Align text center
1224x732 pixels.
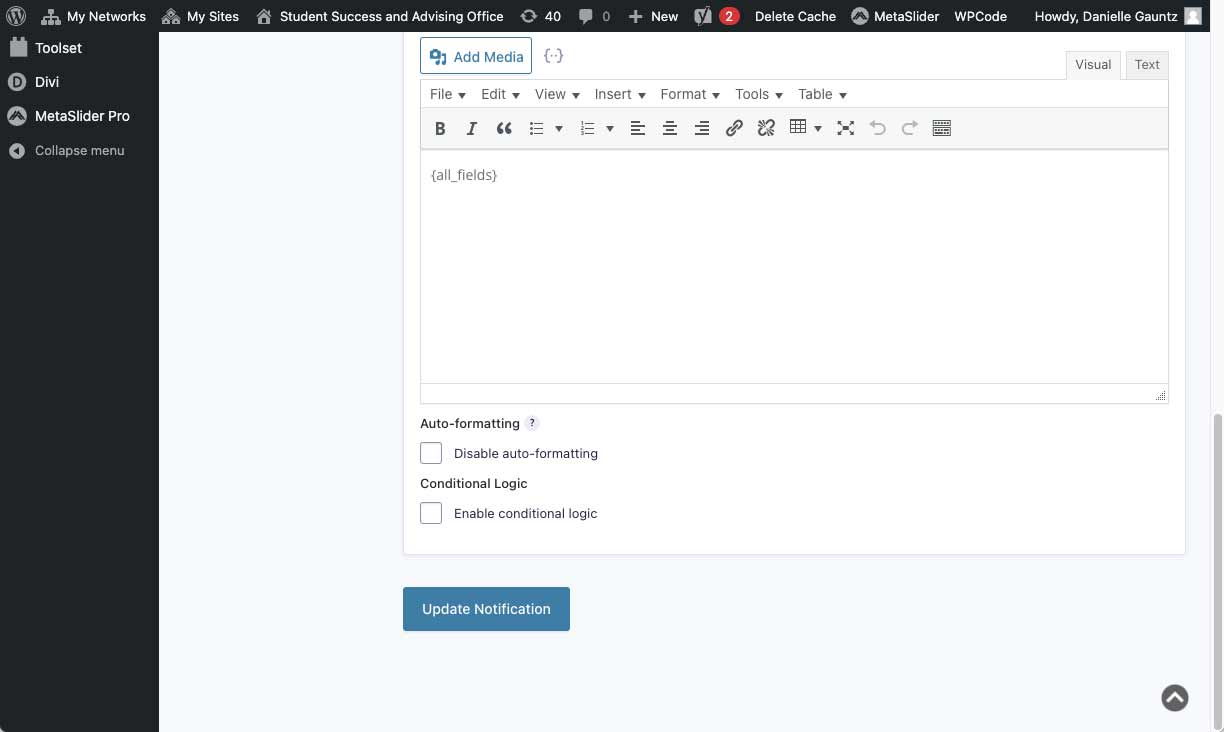coord(670,128)
